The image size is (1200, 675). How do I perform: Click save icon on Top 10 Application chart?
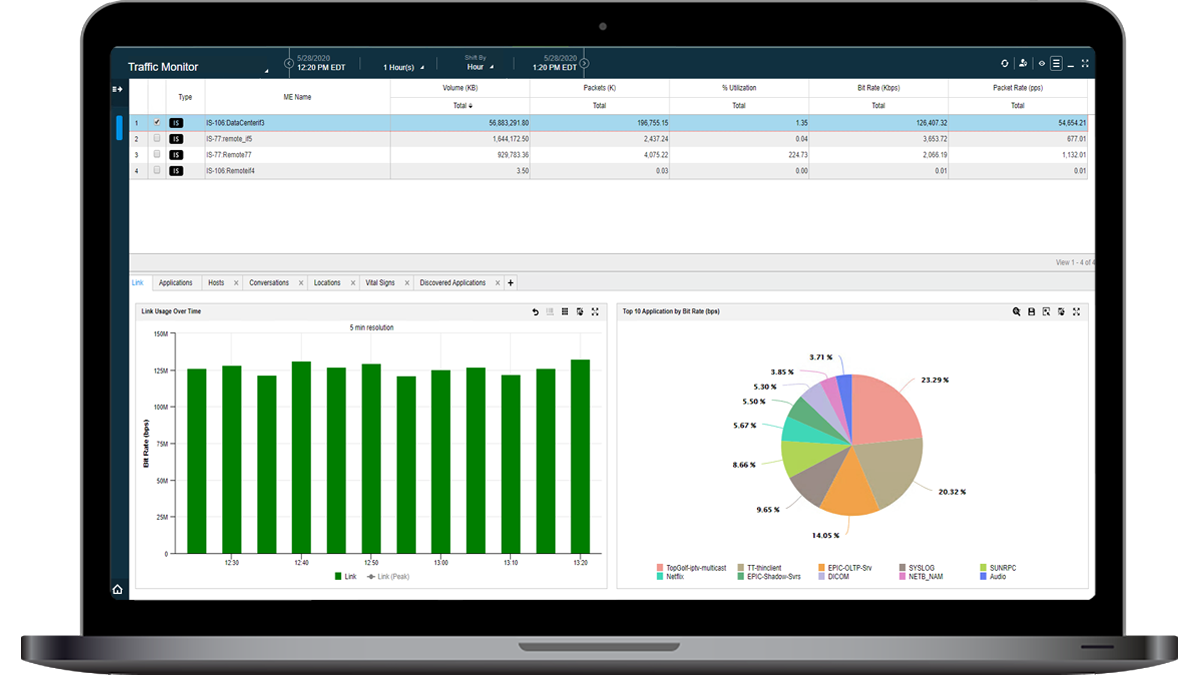click(1031, 312)
